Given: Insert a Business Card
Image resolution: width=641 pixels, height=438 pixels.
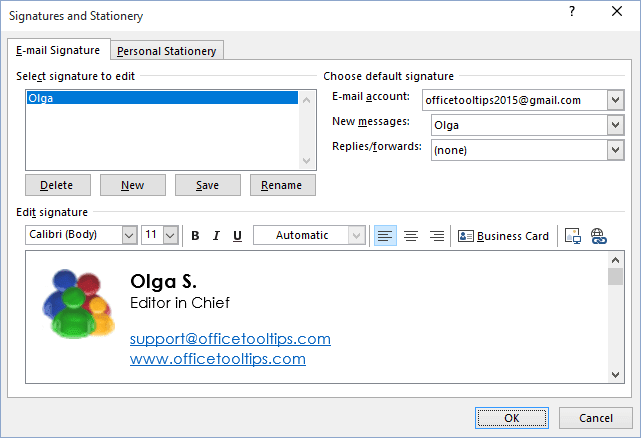Looking at the screenshot, I should tap(504, 236).
